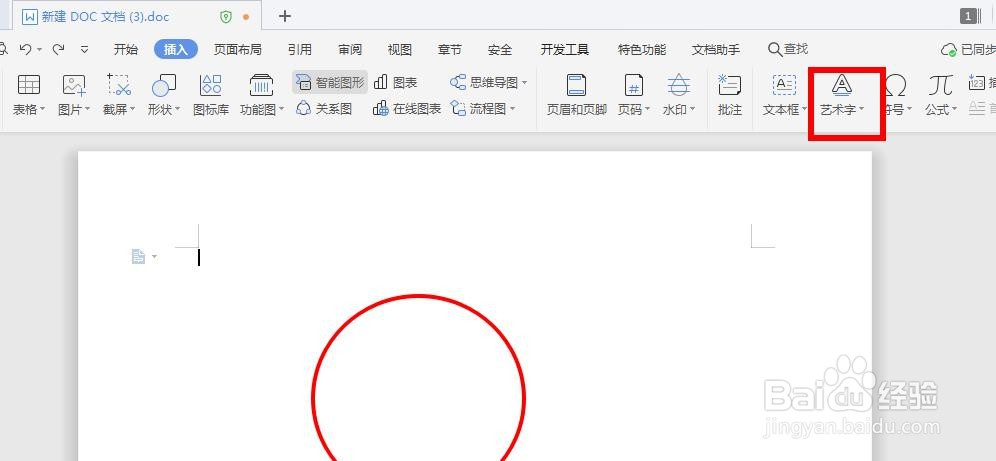Switch to the 视图 view tab

pyautogui.click(x=400, y=50)
